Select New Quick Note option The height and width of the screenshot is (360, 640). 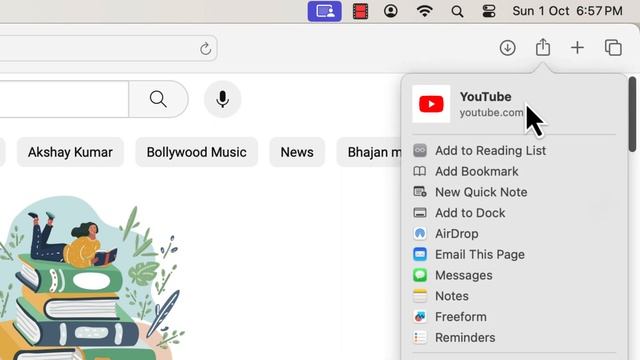coord(514,192)
